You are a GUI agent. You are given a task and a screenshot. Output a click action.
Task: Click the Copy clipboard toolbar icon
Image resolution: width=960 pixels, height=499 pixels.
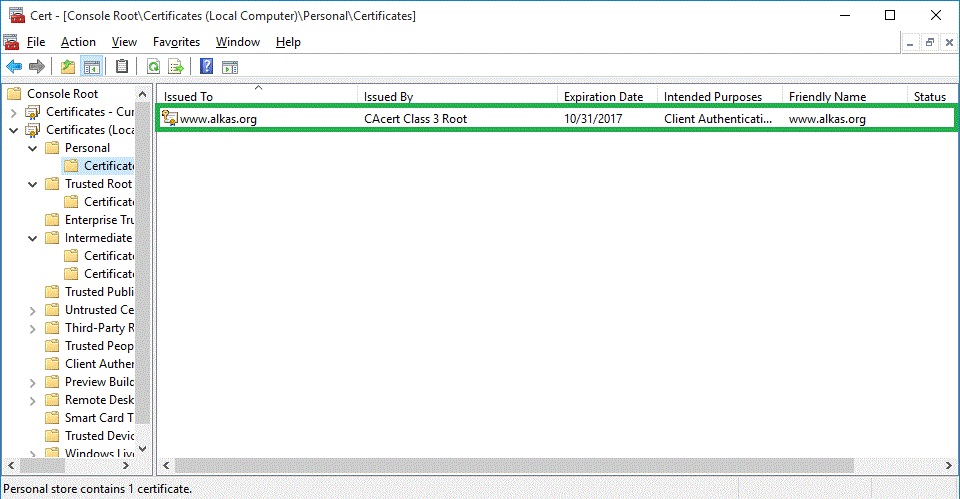click(122, 67)
